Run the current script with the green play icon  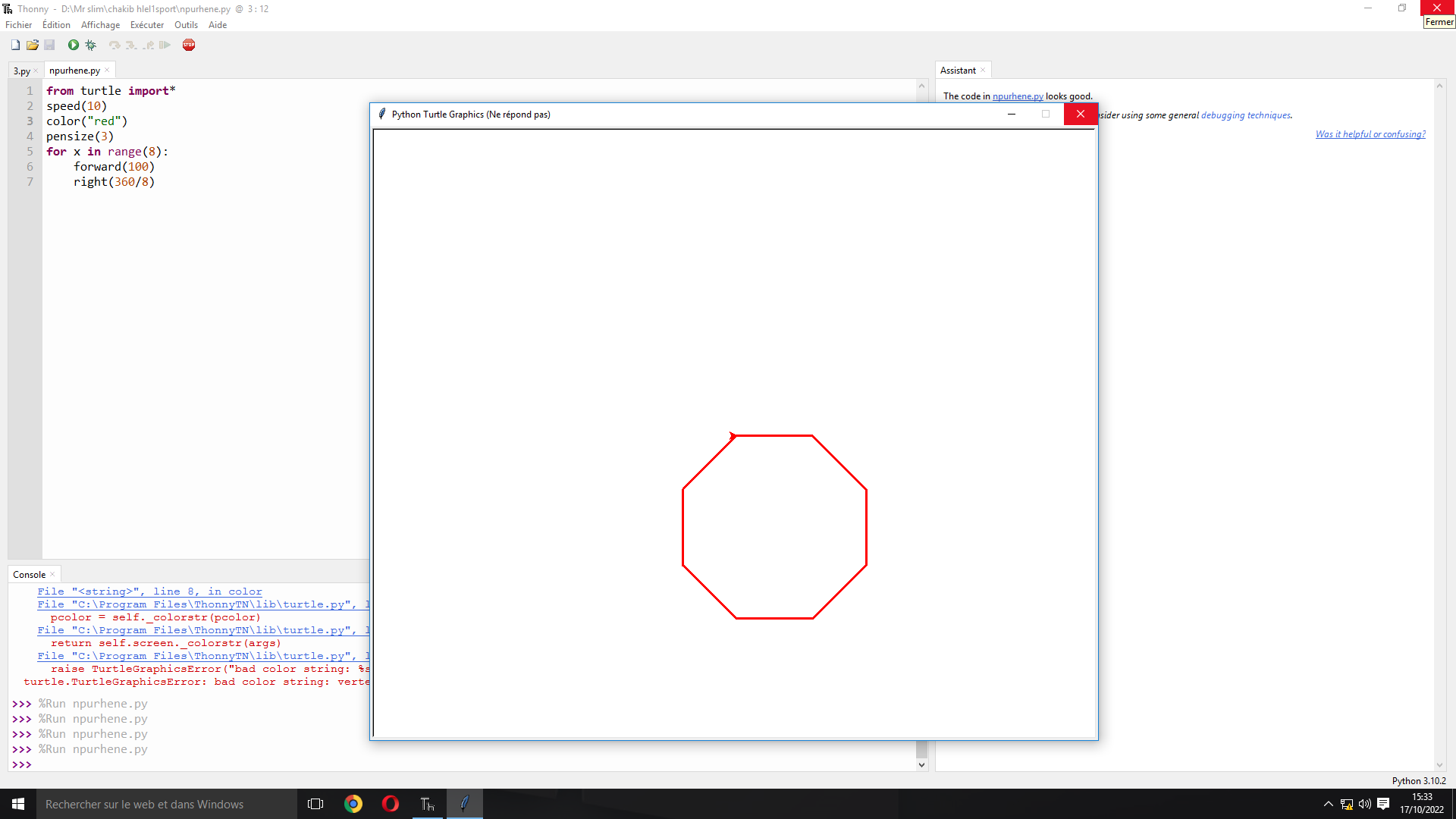coord(74,45)
